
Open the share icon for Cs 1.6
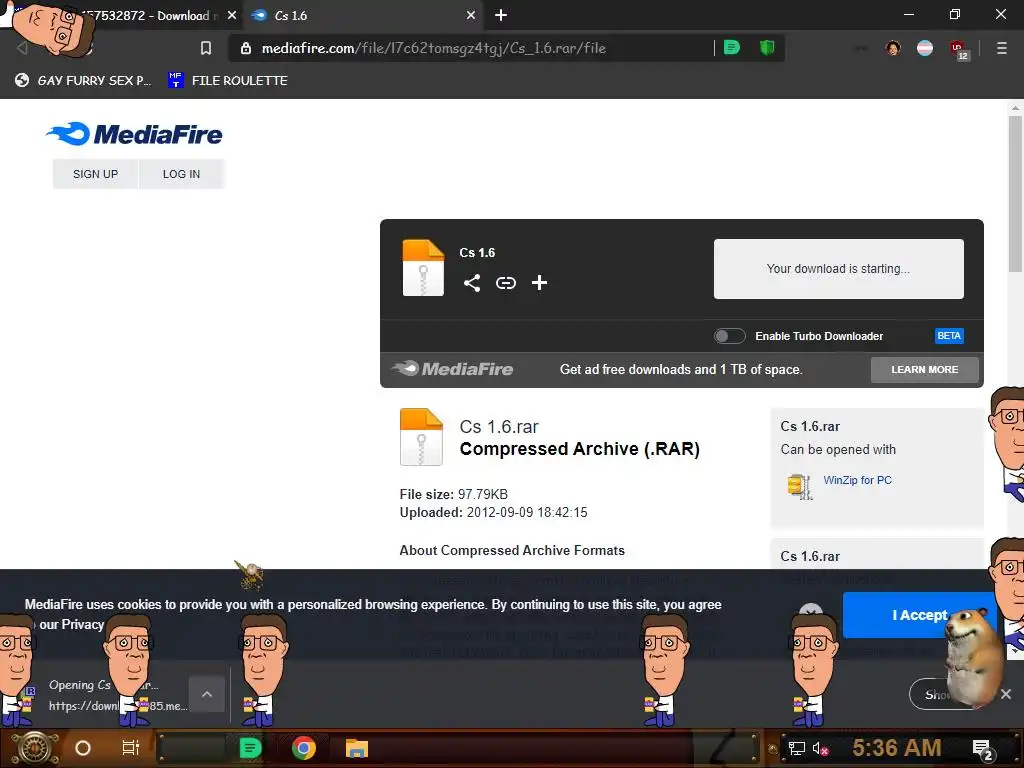[472, 283]
